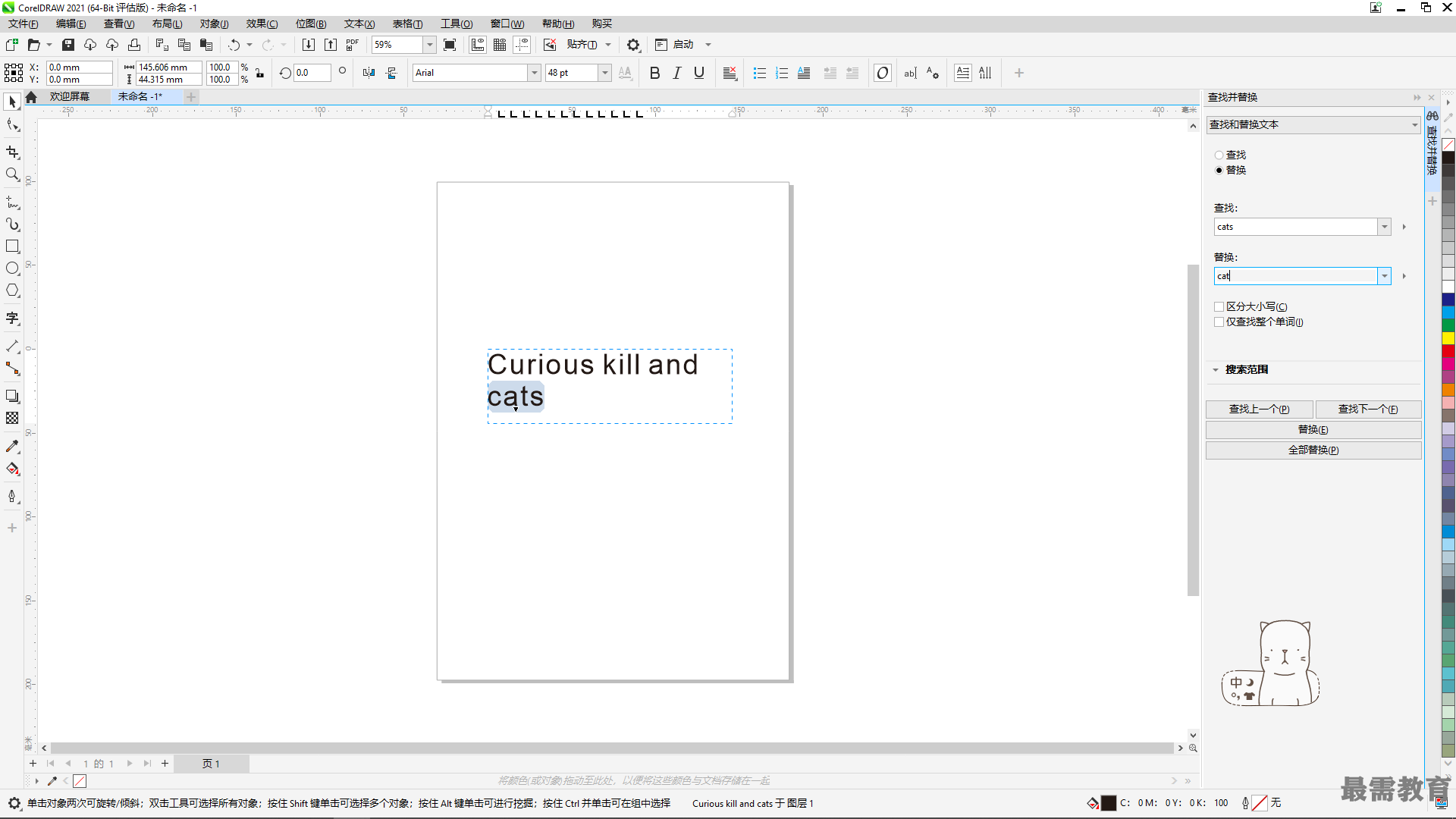Enable 区分大小写 checkbox

pos(1219,306)
